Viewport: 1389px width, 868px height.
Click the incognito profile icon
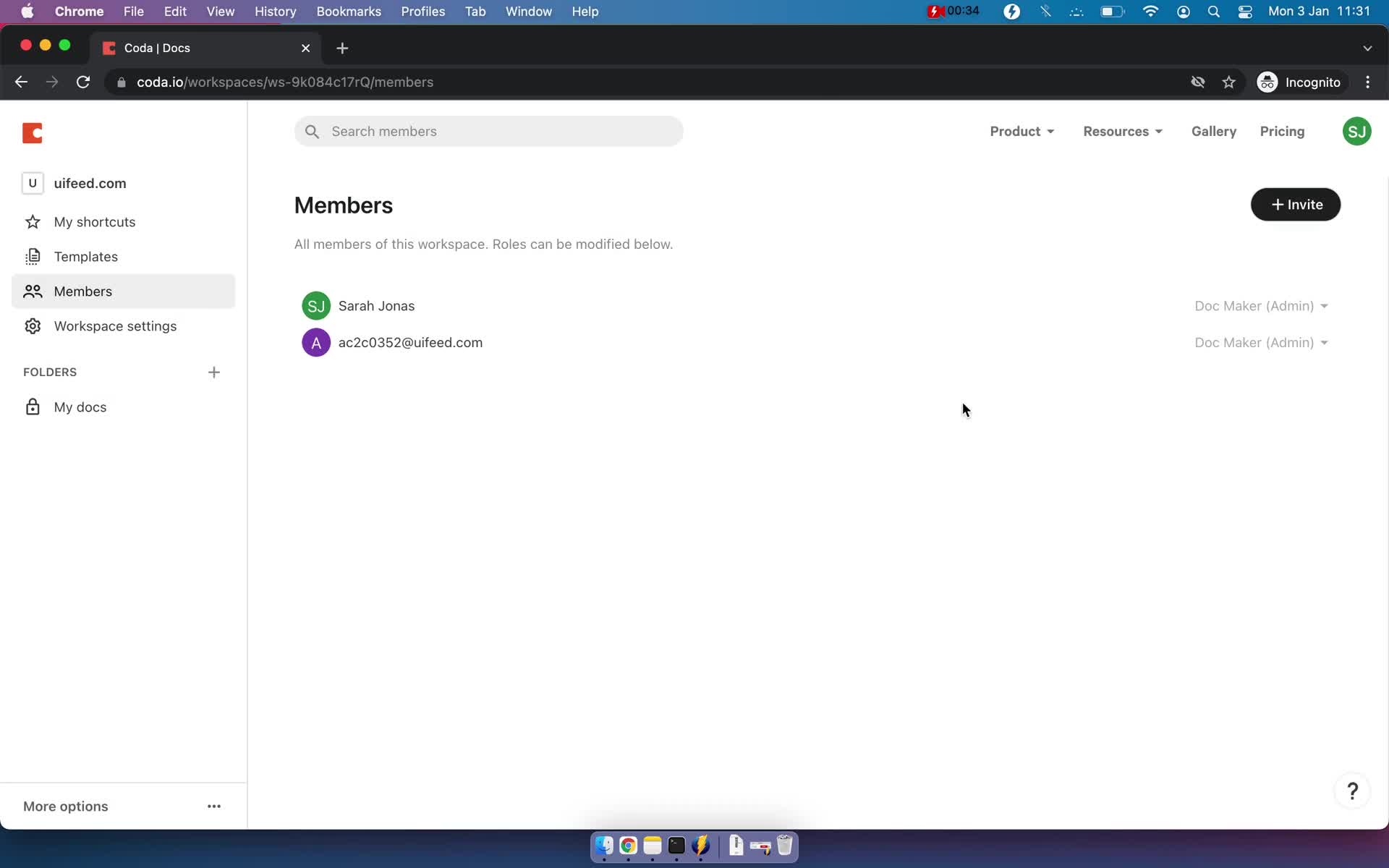coord(1266,82)
